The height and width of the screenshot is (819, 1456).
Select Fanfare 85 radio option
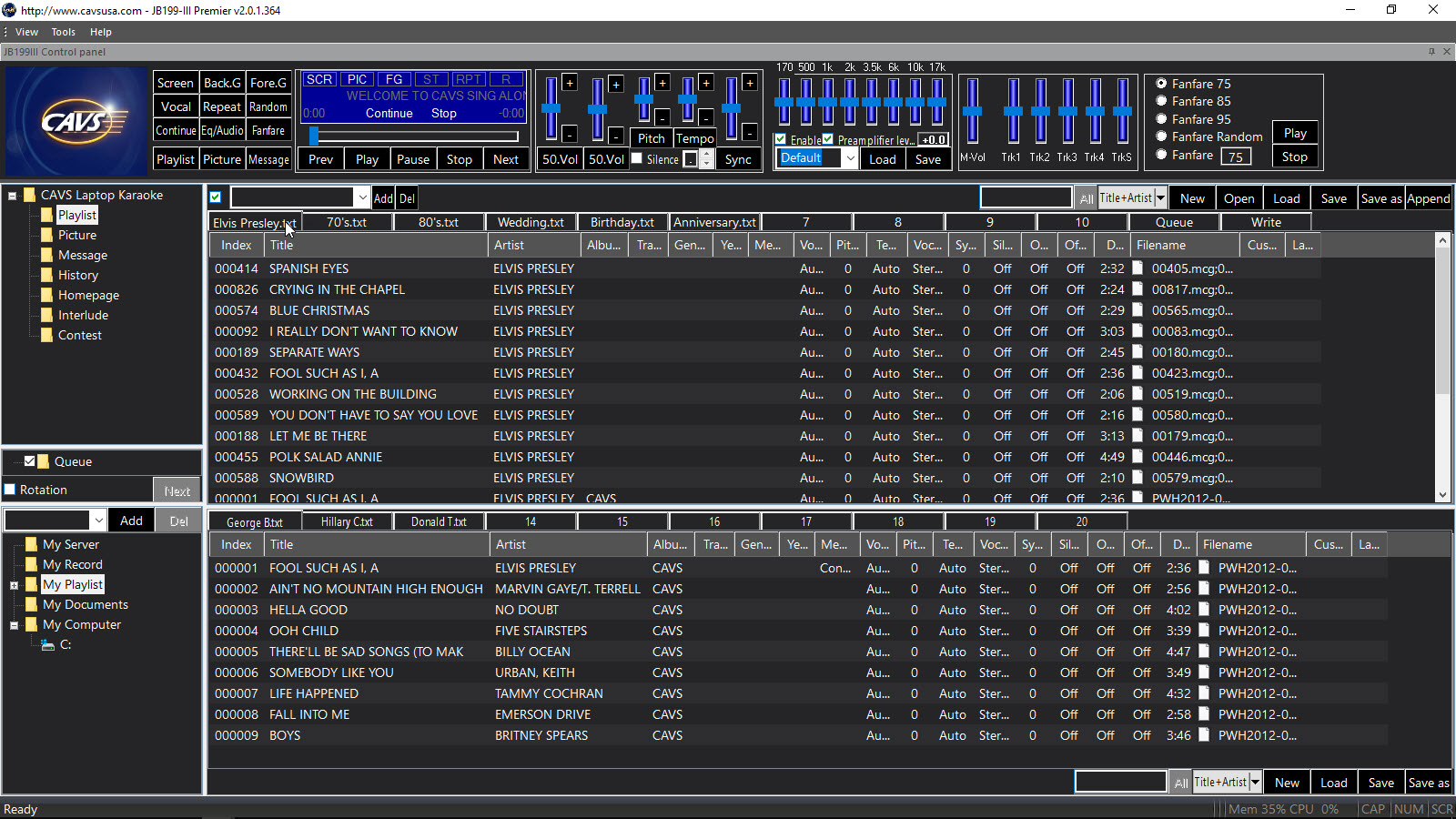pos(1161,101)
